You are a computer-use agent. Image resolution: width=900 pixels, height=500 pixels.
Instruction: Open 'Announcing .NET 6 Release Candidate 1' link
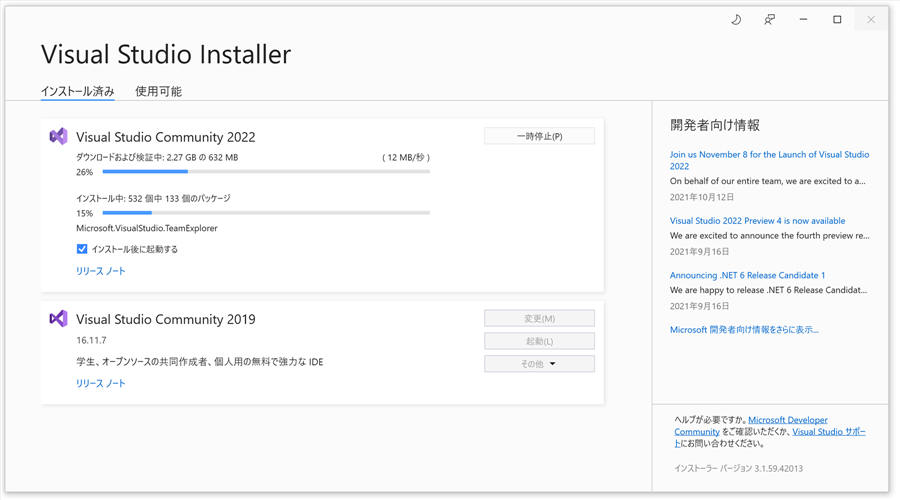(747, 275)
